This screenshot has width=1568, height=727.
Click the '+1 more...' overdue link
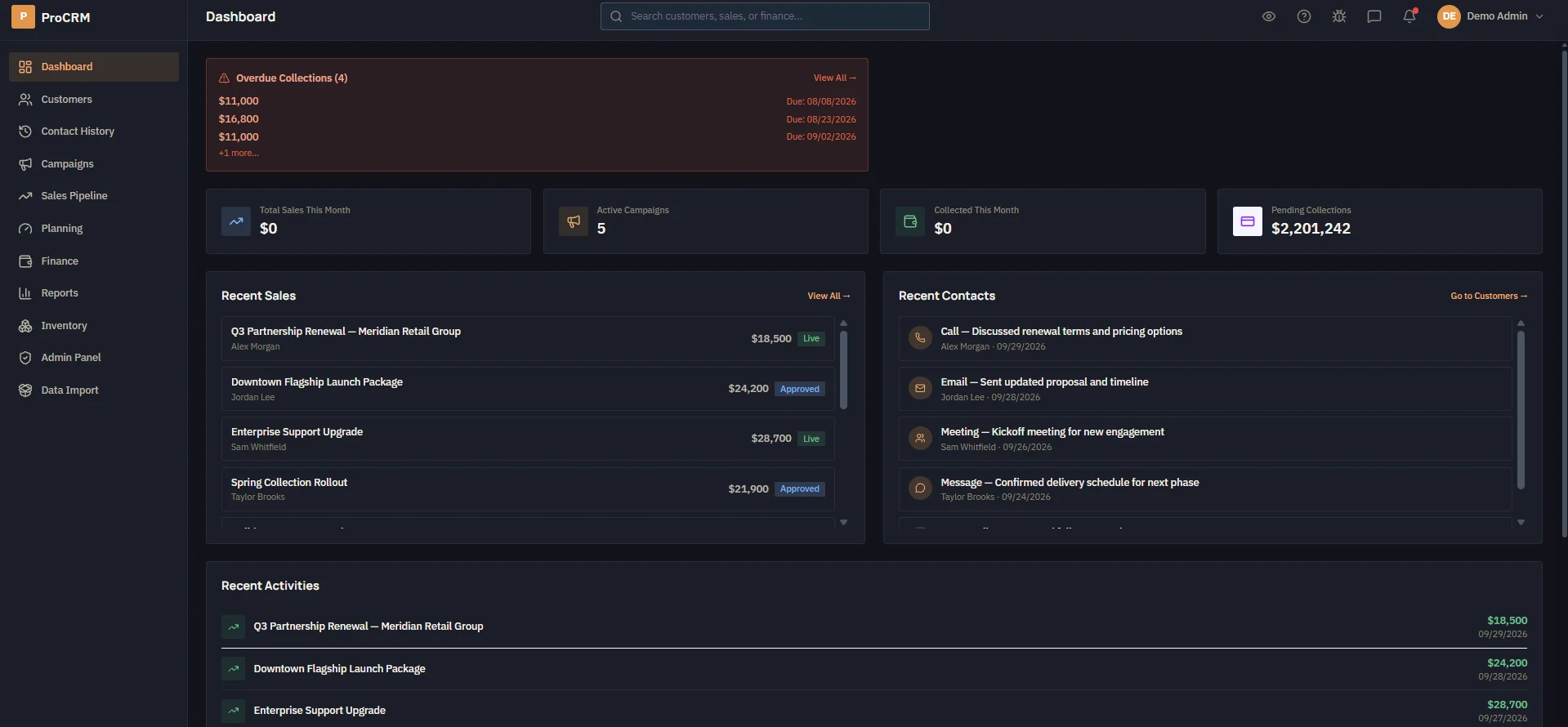click(239, 154)
